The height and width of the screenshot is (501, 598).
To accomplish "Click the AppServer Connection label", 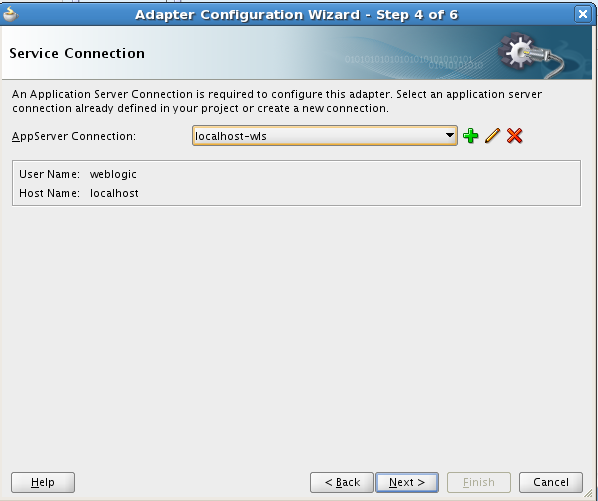I will pyautogui.click(x=74, y=136).
